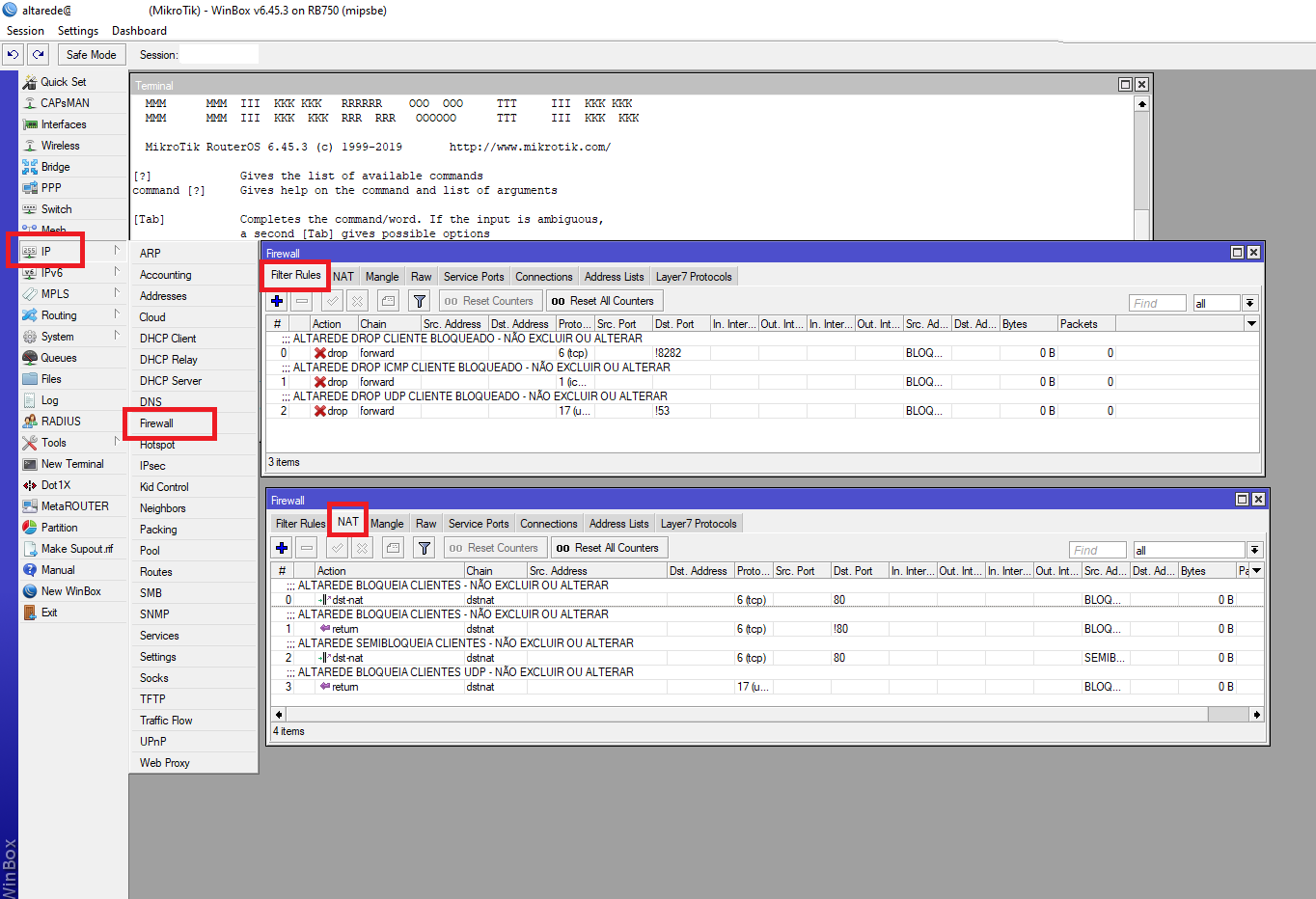Add new rule with plus icon in Filter Rules
1316x899 pixels.
click(x=277, y=301)
